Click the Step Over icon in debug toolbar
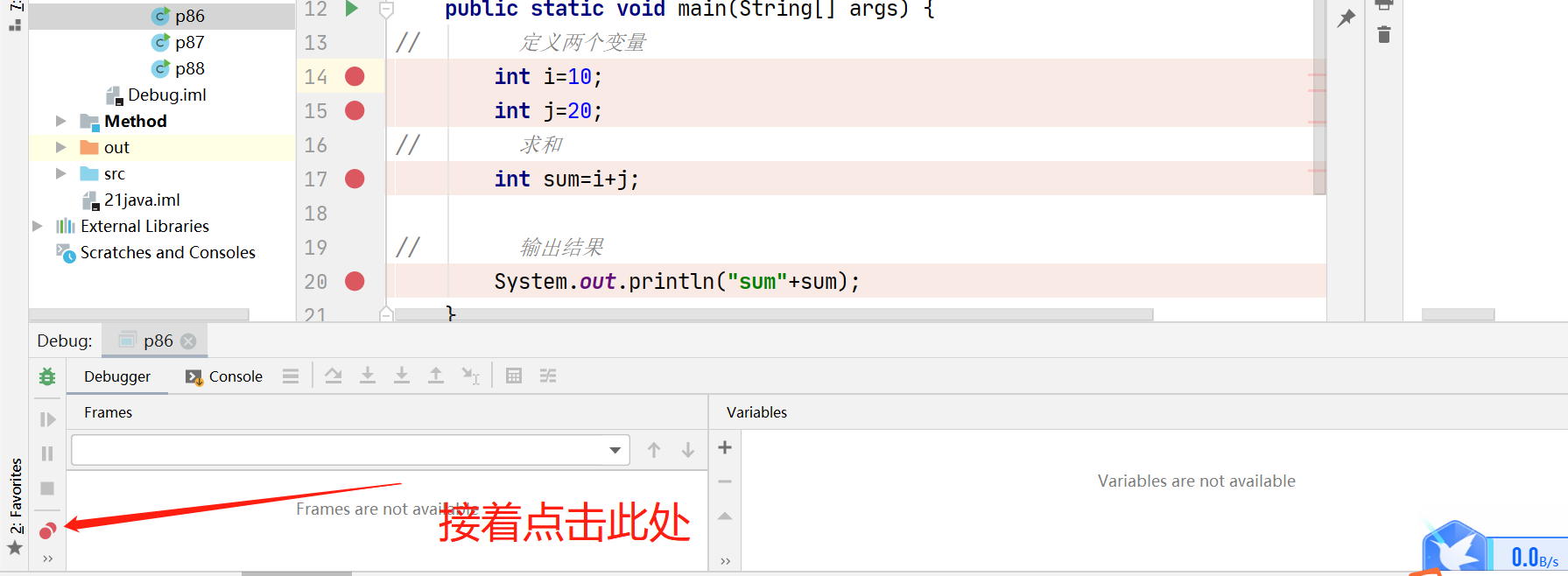1568x576 pixels. 334,376
